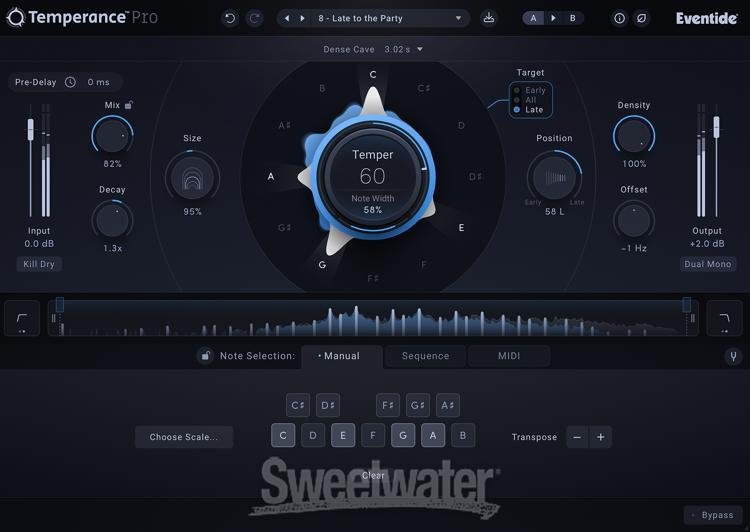This screenshot has width=750, height=532.
Task: Click the save preset icon
Action: coord(488,18)
